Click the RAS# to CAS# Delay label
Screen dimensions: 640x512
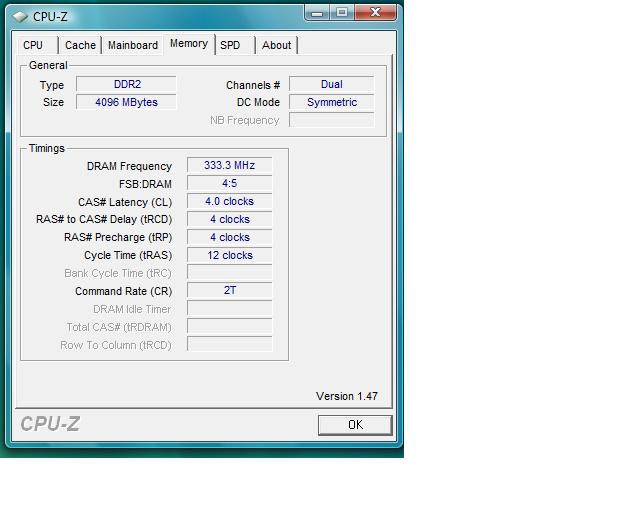click(x=104, y=220)
